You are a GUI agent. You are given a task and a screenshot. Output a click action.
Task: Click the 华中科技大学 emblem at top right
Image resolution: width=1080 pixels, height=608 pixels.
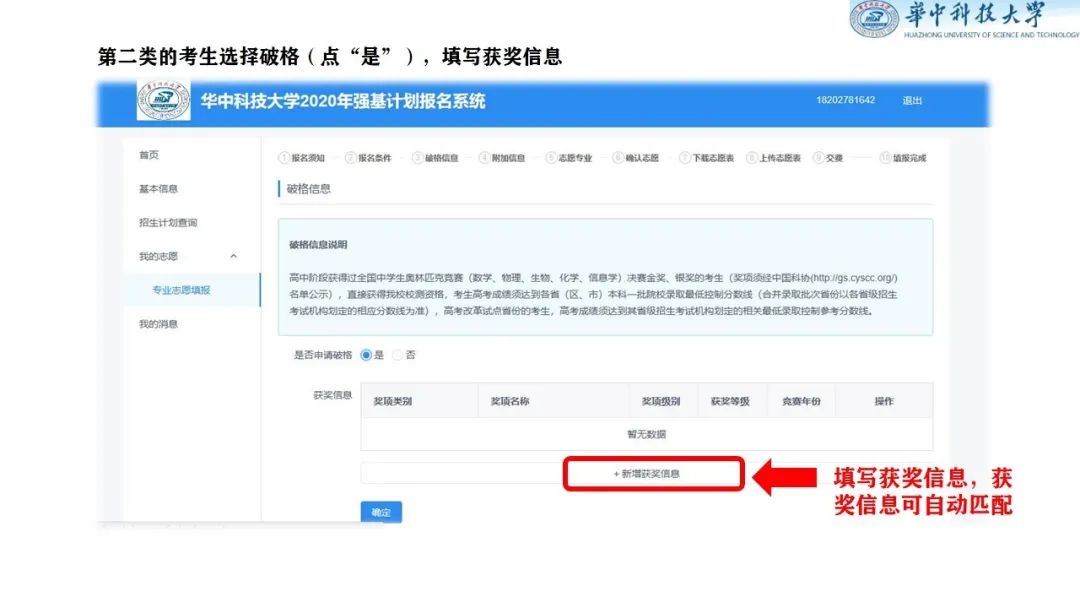[874, 19]
